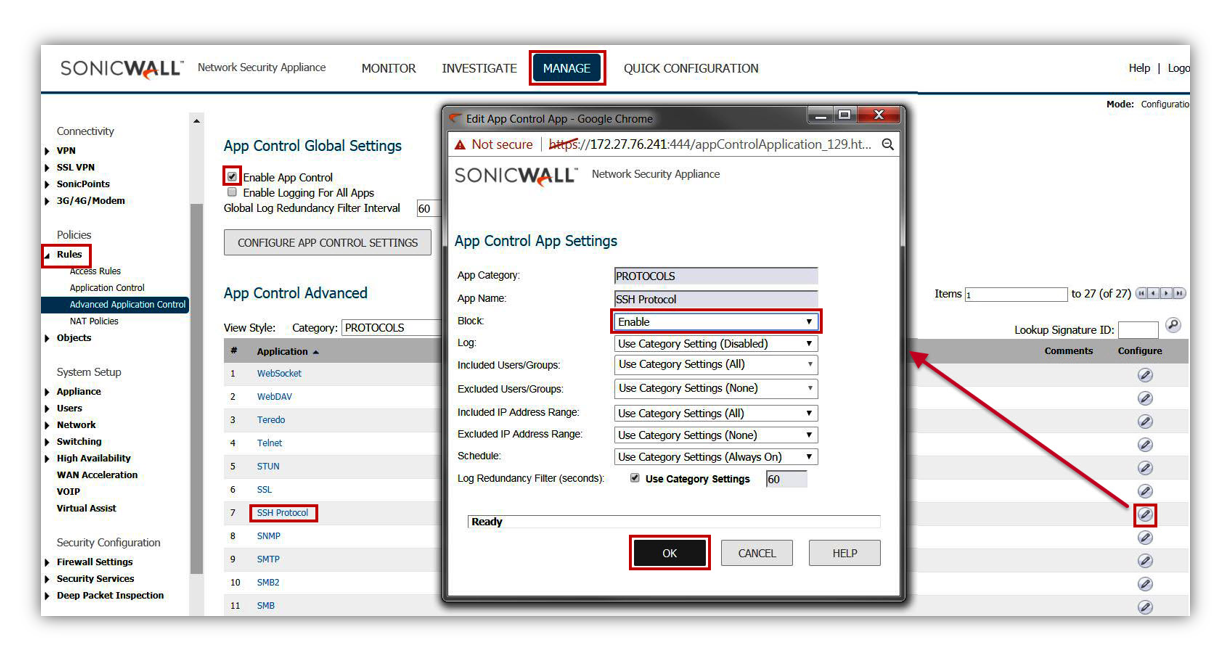
Task: Check Enable Logging For All Apps
Action: [232, 192]
